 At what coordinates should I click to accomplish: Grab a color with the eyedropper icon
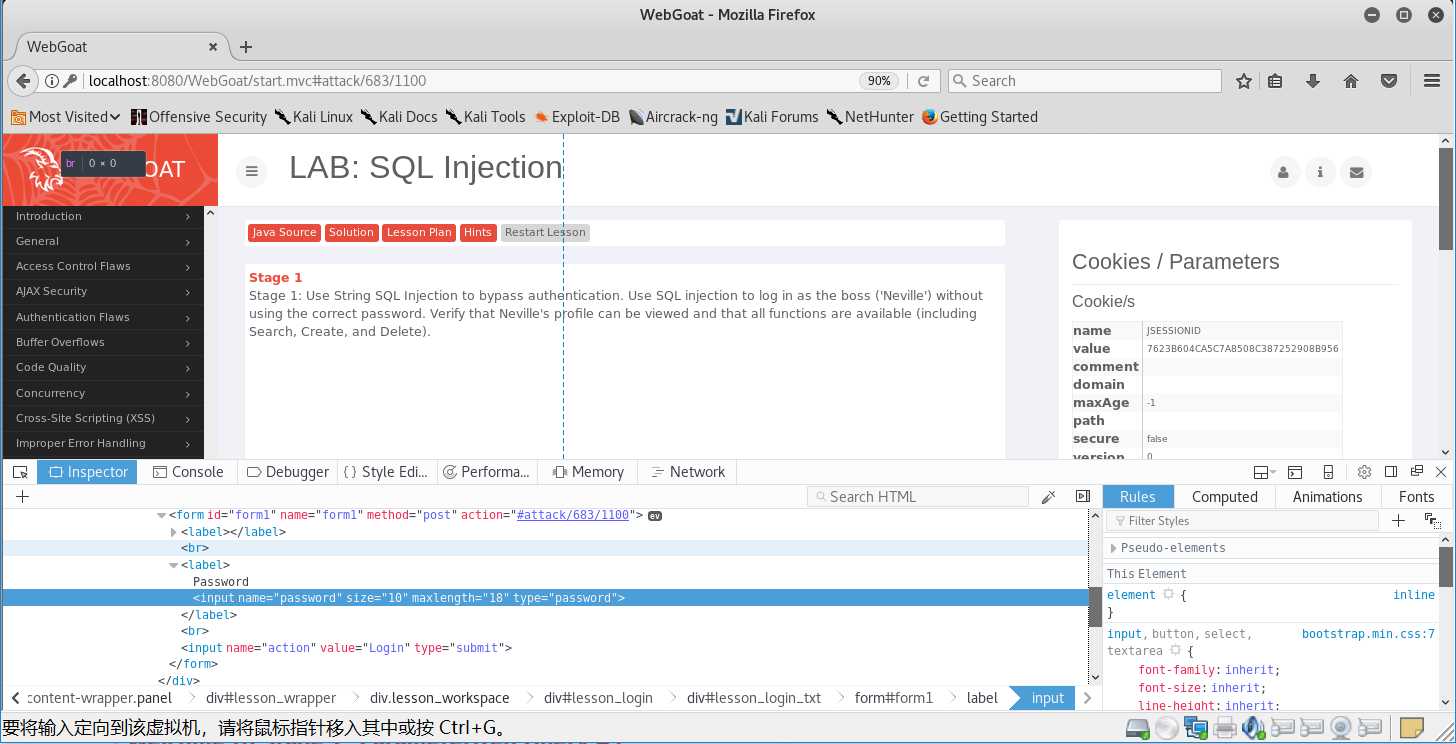[1048, 496]
